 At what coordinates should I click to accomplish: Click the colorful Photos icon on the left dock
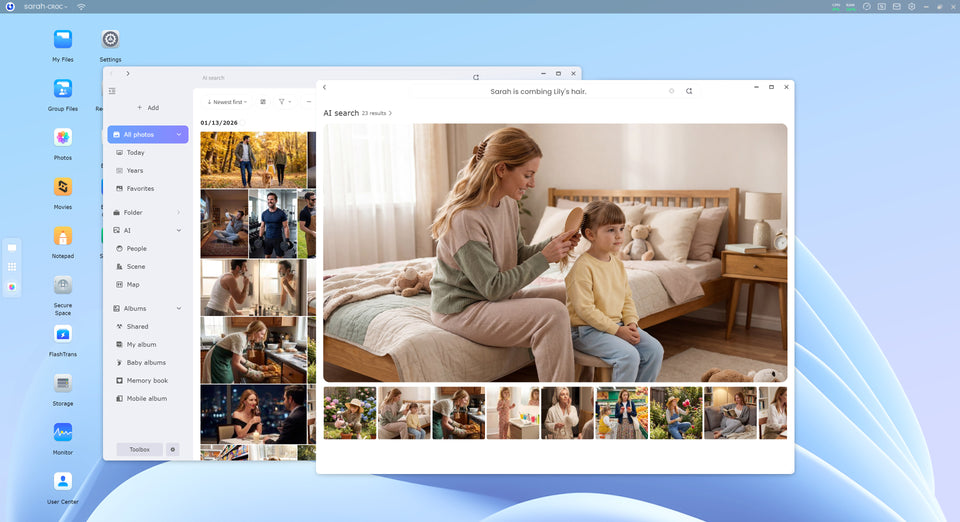tap(12, 286)
